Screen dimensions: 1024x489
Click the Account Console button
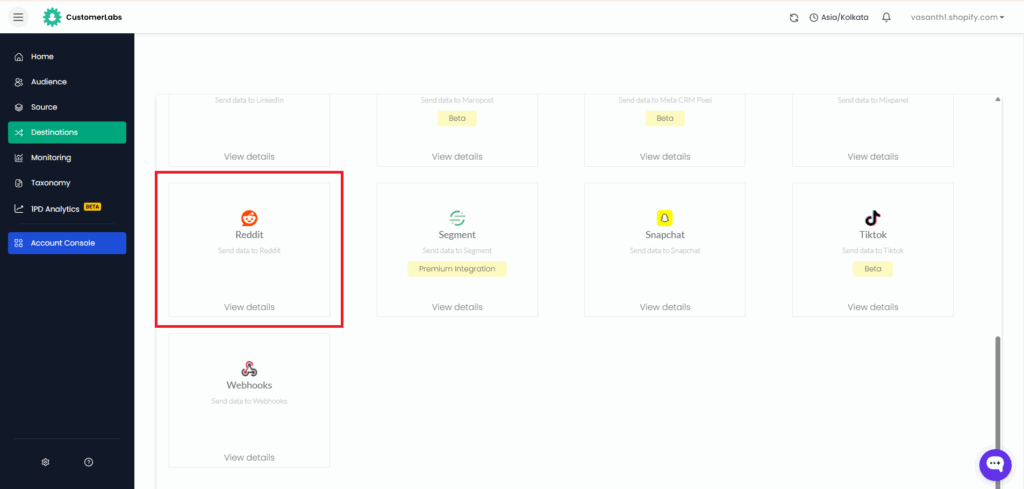[x=67, y=243]
